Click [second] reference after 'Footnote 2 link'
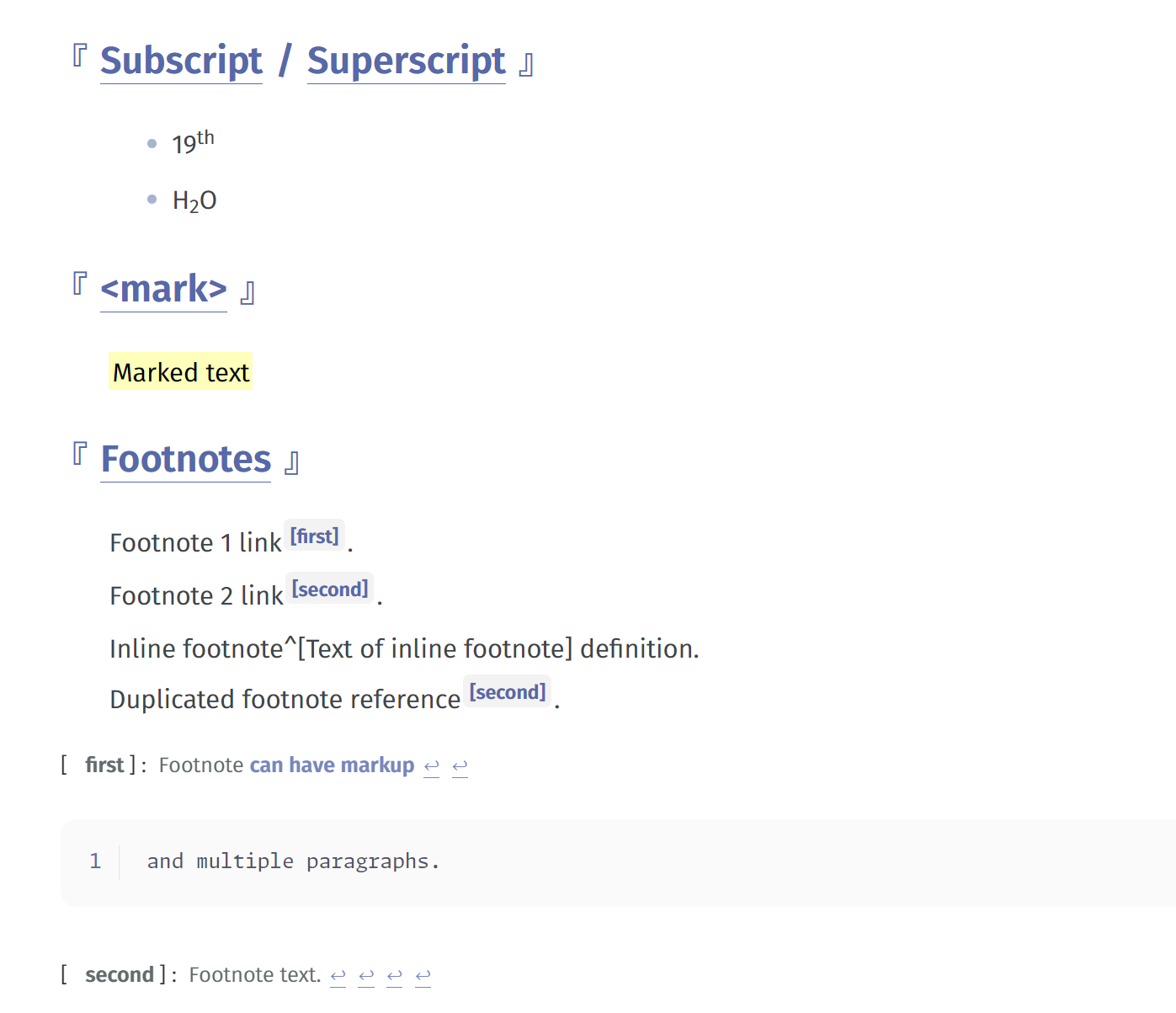This screenshot has height=1013, width=1176. click(330, 589)
